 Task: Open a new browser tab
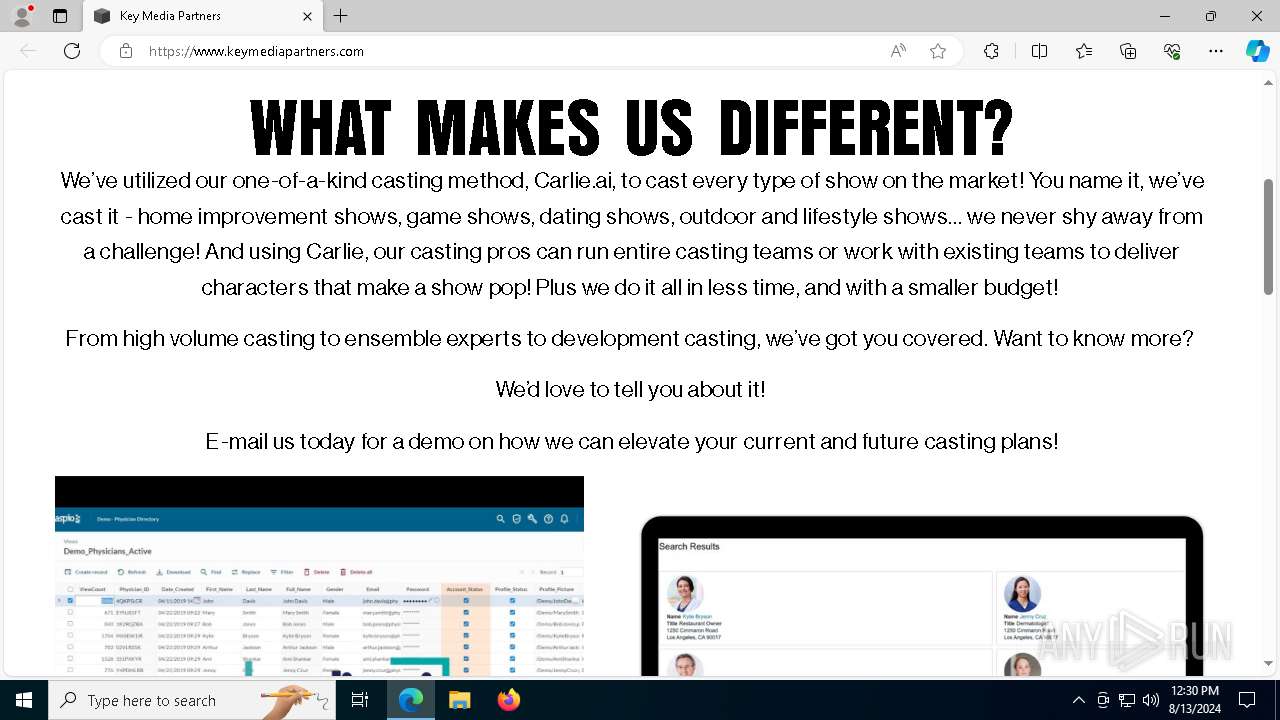tap(341, 16)
